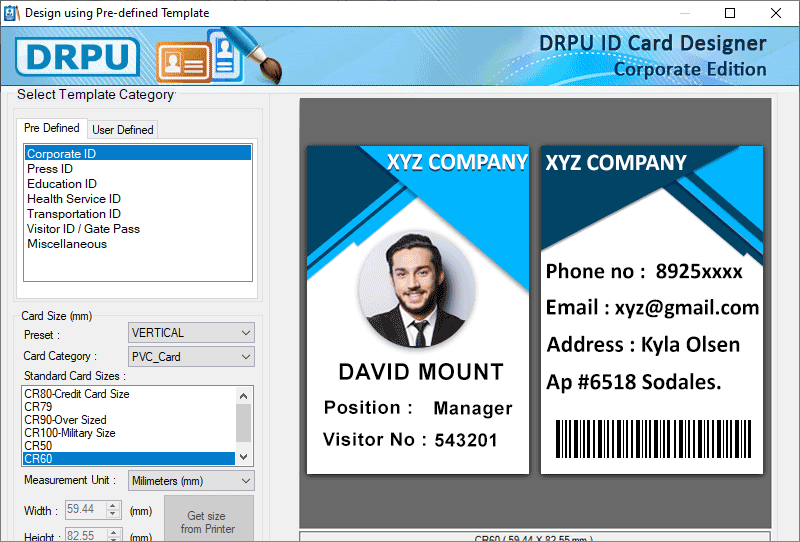Click DAVID MOUNT name on front card

421,372
